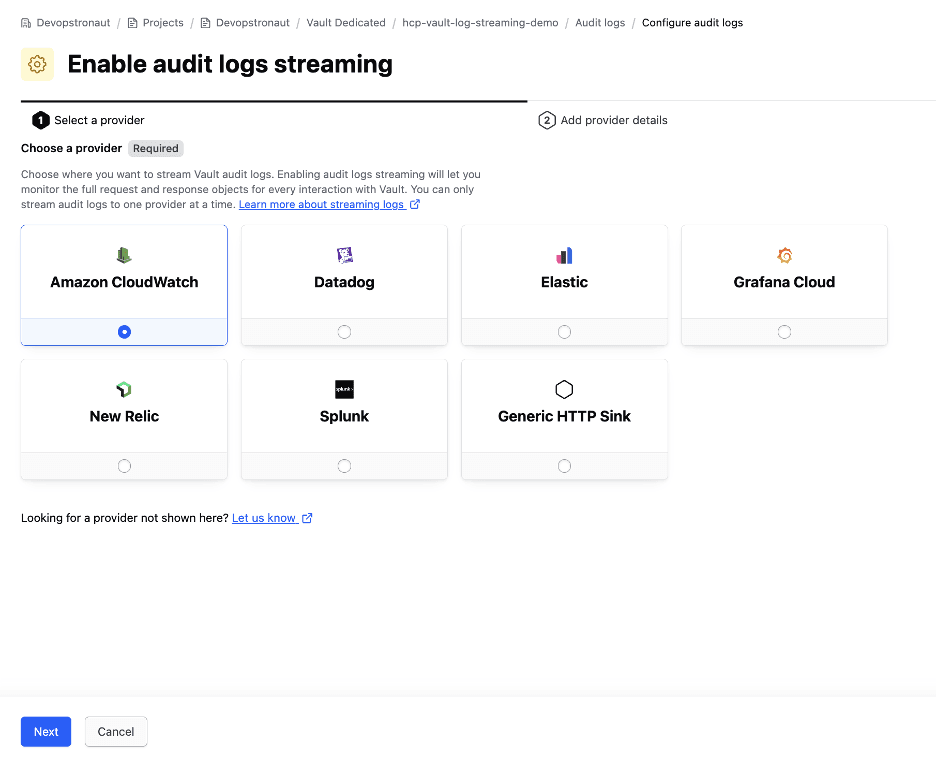Viewport: 936px width, 758px height.
Task: Click the New Relic logo icon
Action: point(123,389)
